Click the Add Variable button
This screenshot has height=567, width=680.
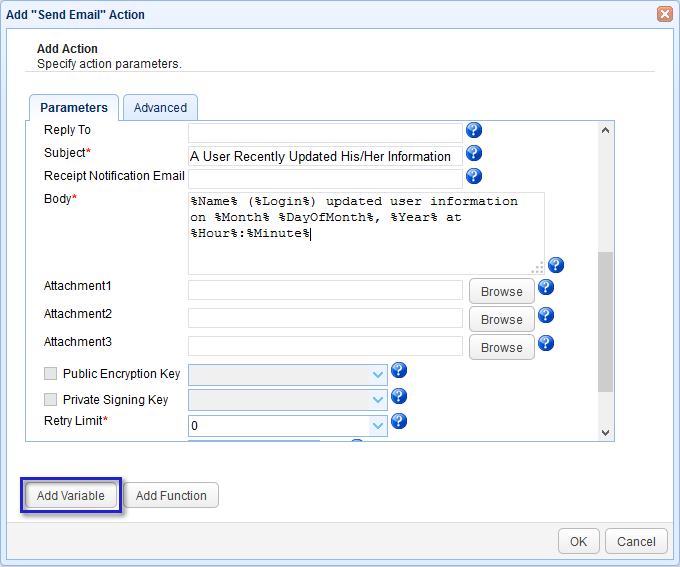[x=71, y=495]
